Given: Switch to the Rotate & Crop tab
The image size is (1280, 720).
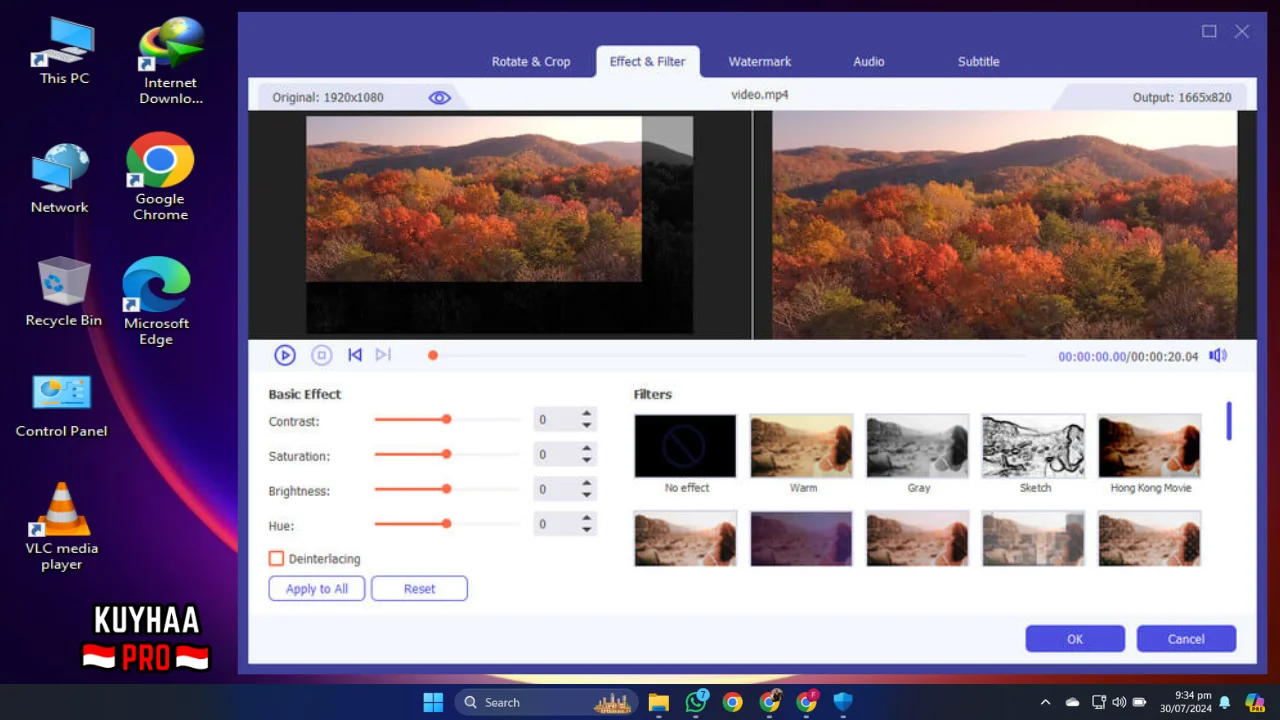Looking at the screenshot, I should (x=531, y=61).
